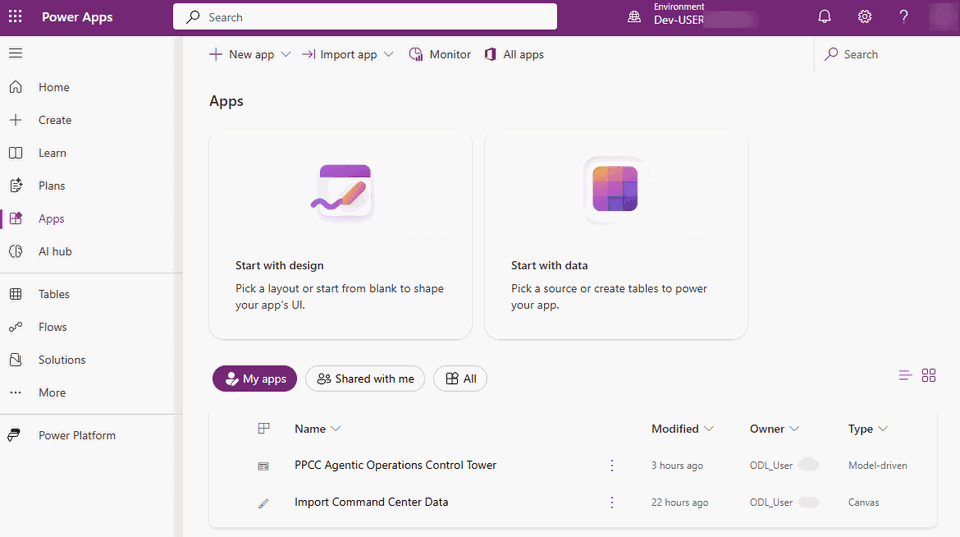Click Import app button

339,54
